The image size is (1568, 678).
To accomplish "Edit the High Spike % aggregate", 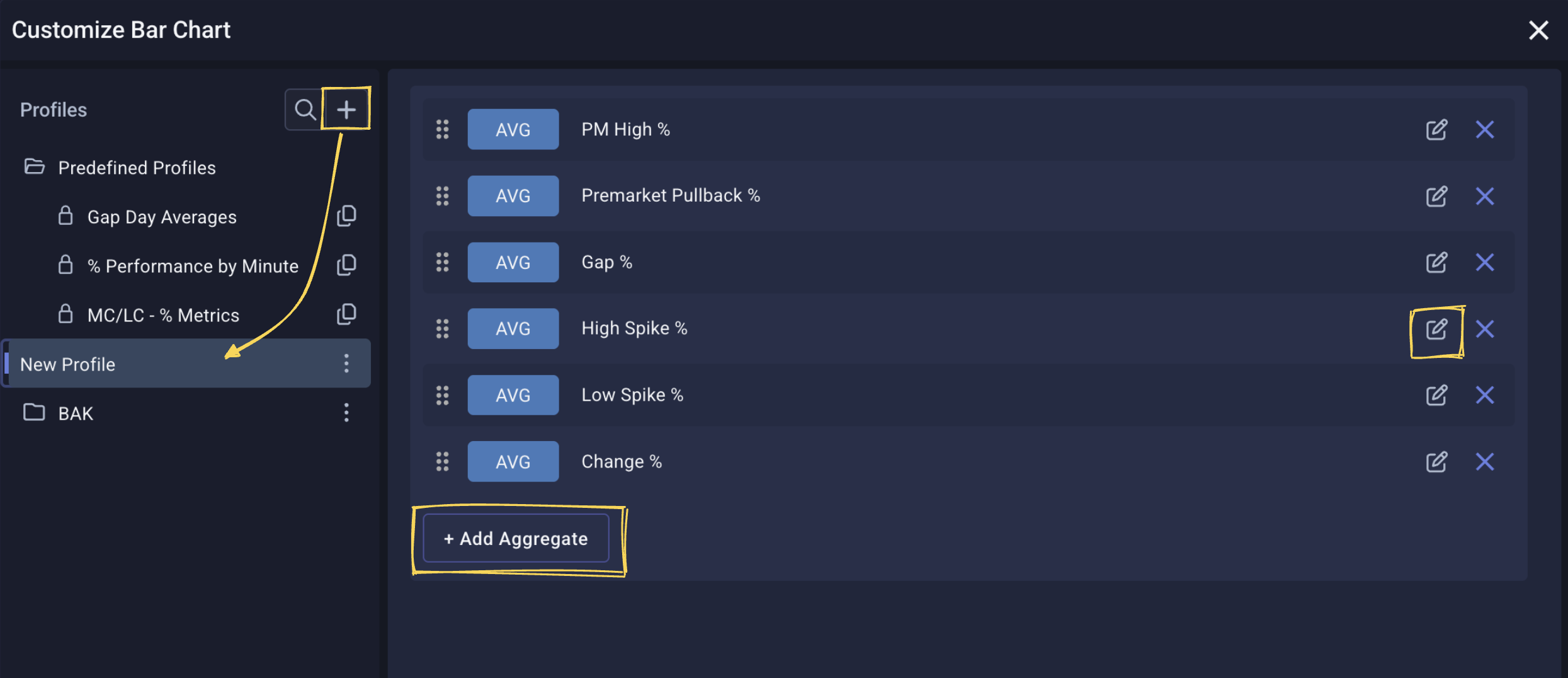I will click(x=1436, y=329).
